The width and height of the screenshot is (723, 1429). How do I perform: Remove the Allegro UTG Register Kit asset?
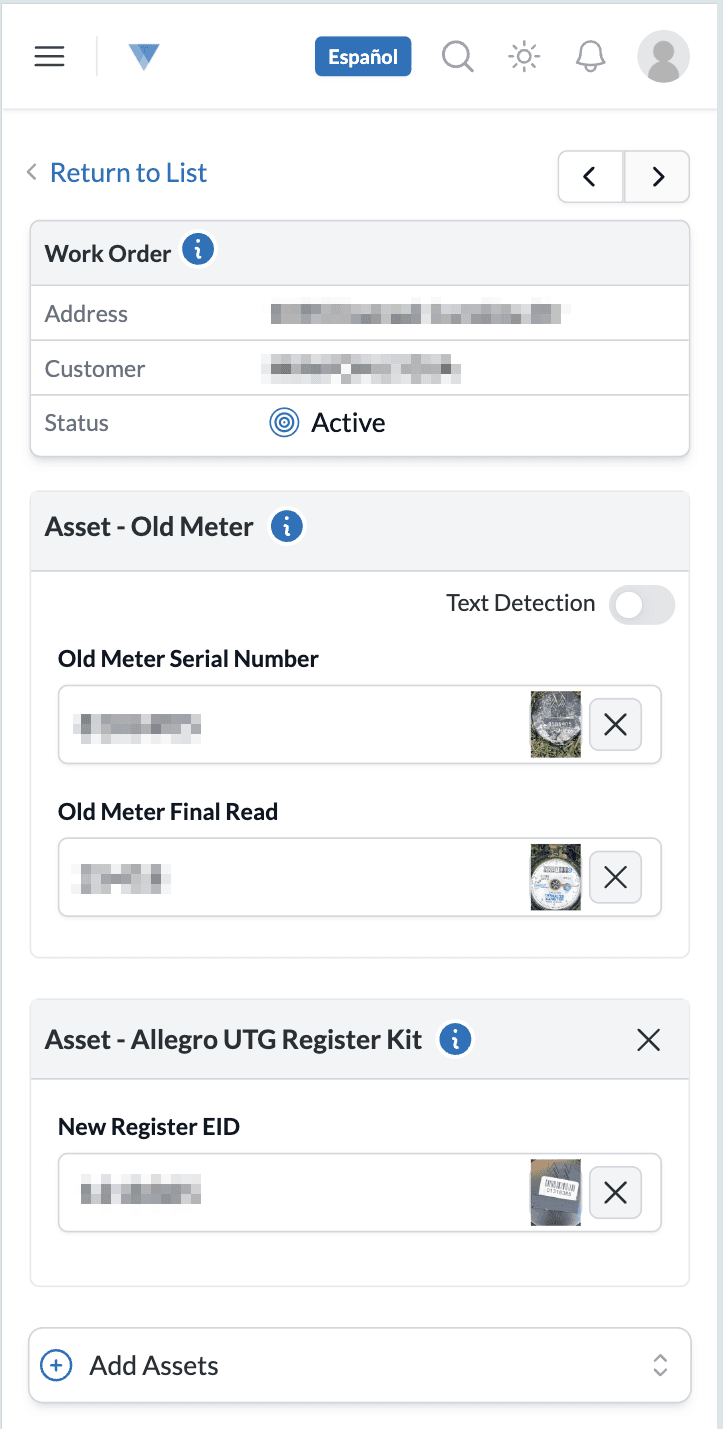click(648, 1039)
